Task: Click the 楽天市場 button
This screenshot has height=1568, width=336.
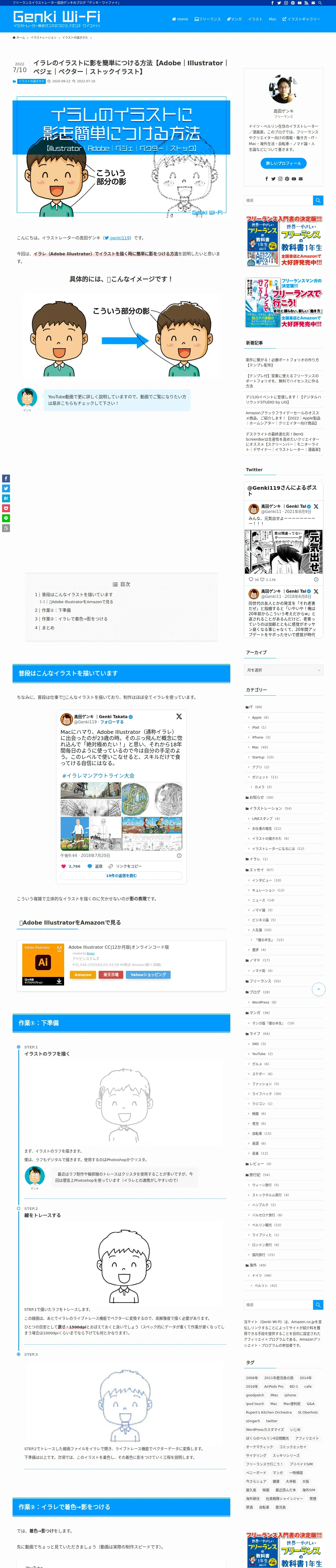Action: 111,975
